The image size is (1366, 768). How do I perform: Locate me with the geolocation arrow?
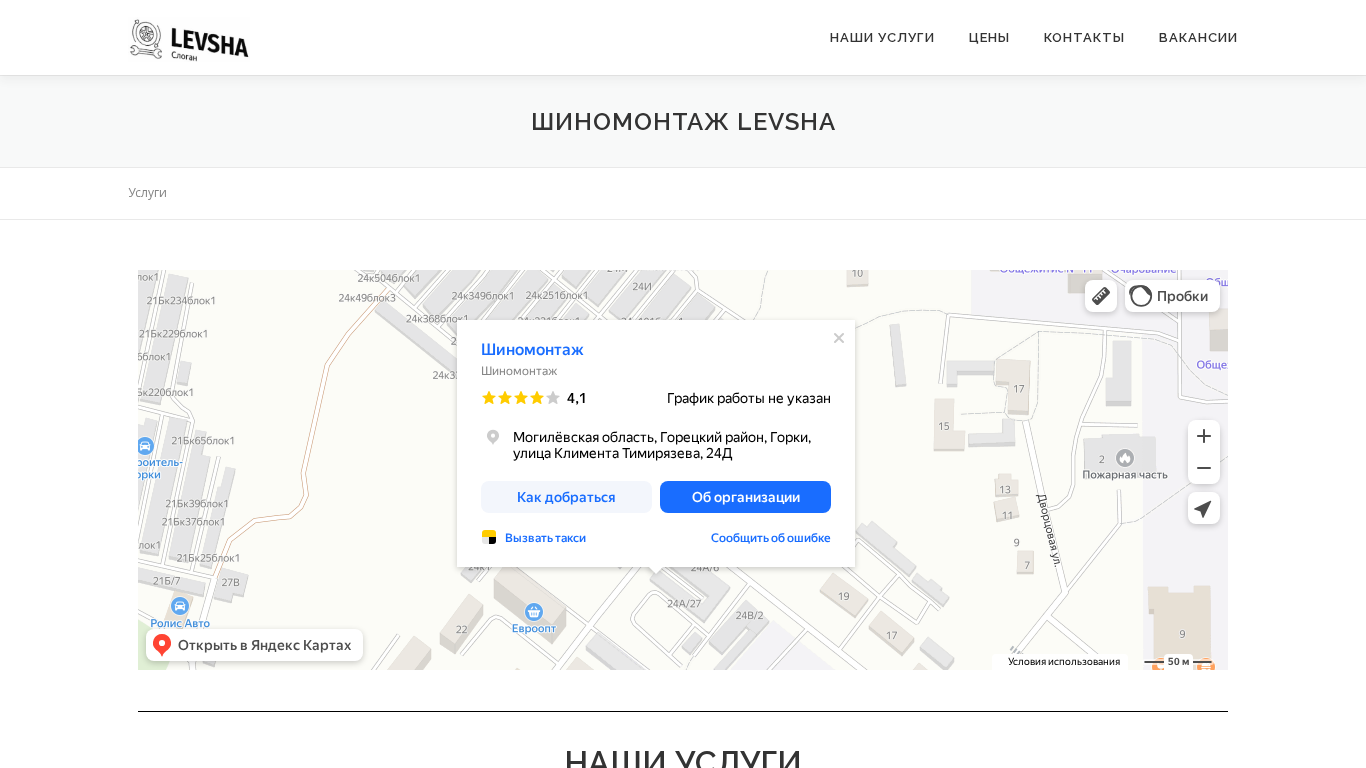pos(1204,508)
